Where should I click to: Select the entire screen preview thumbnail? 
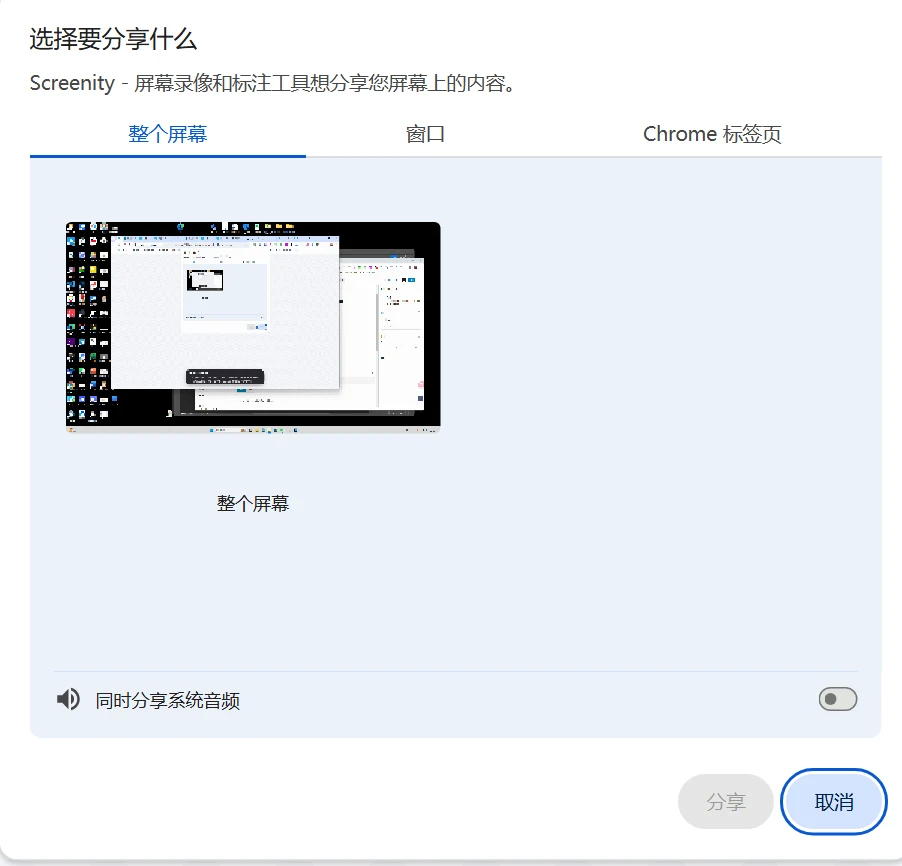tap(253, 327)
